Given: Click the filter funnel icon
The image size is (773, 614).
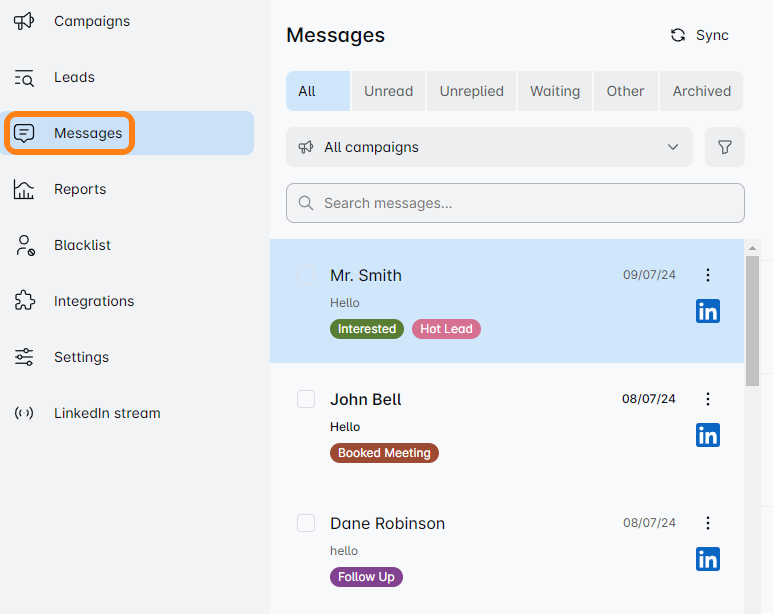Looking at the screenshot, I should pos(725,147).
